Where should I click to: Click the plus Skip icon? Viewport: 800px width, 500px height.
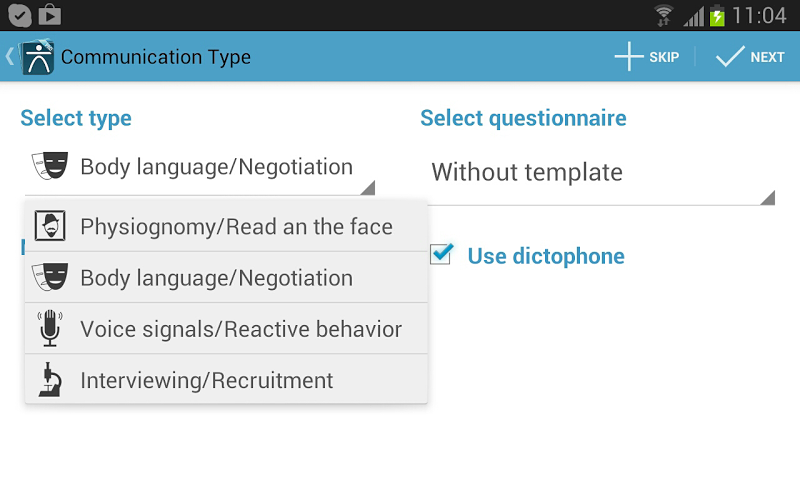point(629,57)
